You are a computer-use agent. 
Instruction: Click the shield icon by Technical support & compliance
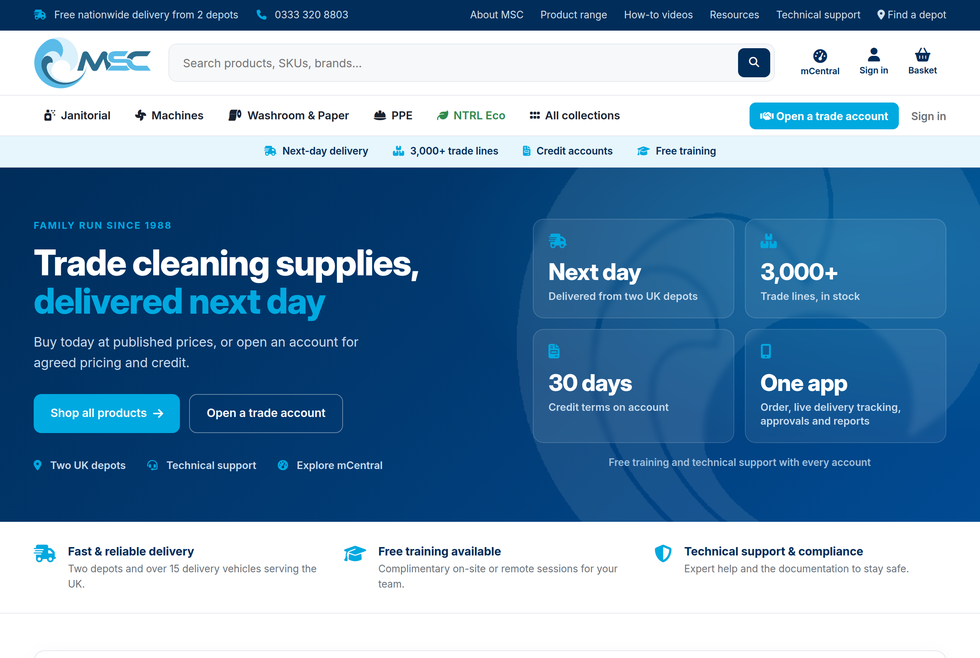(663, 553)
